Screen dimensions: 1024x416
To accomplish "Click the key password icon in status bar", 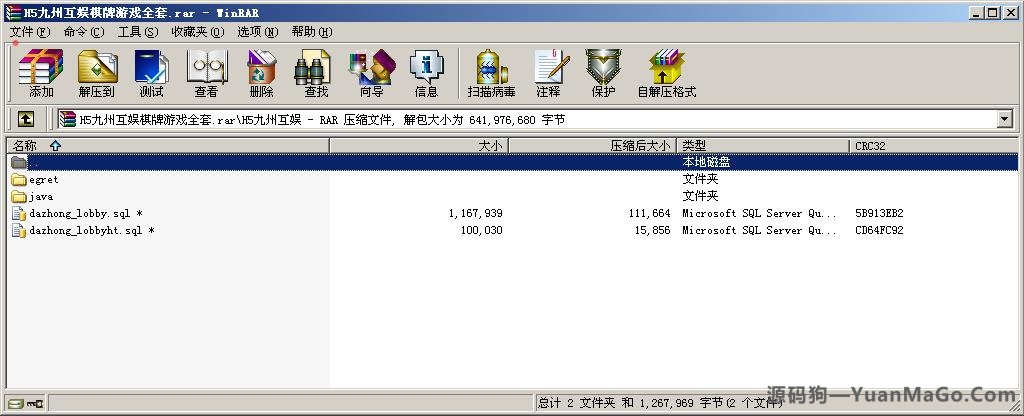I will click(x=35, y=403).
